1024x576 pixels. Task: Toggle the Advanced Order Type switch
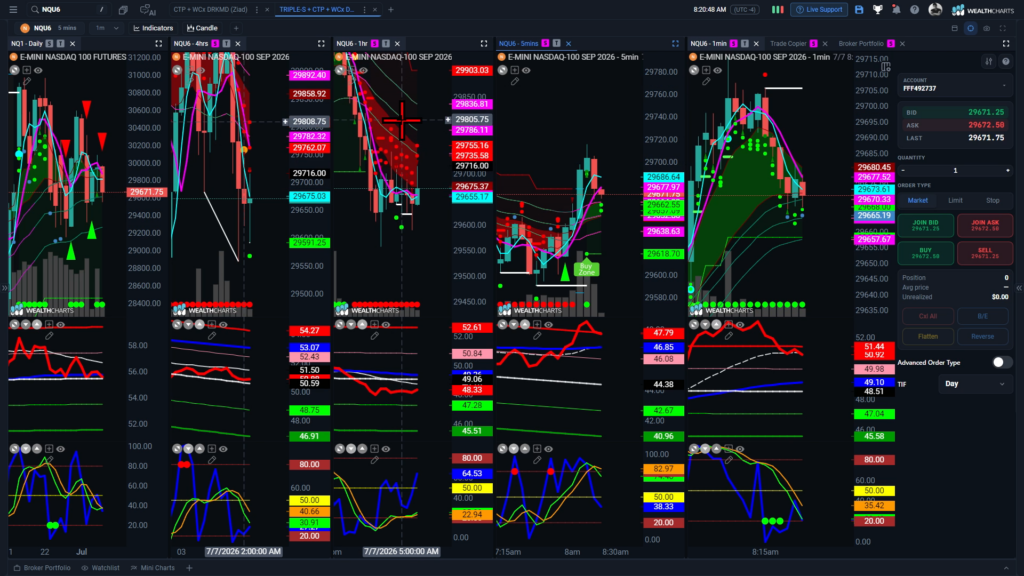click(1000, 362)
